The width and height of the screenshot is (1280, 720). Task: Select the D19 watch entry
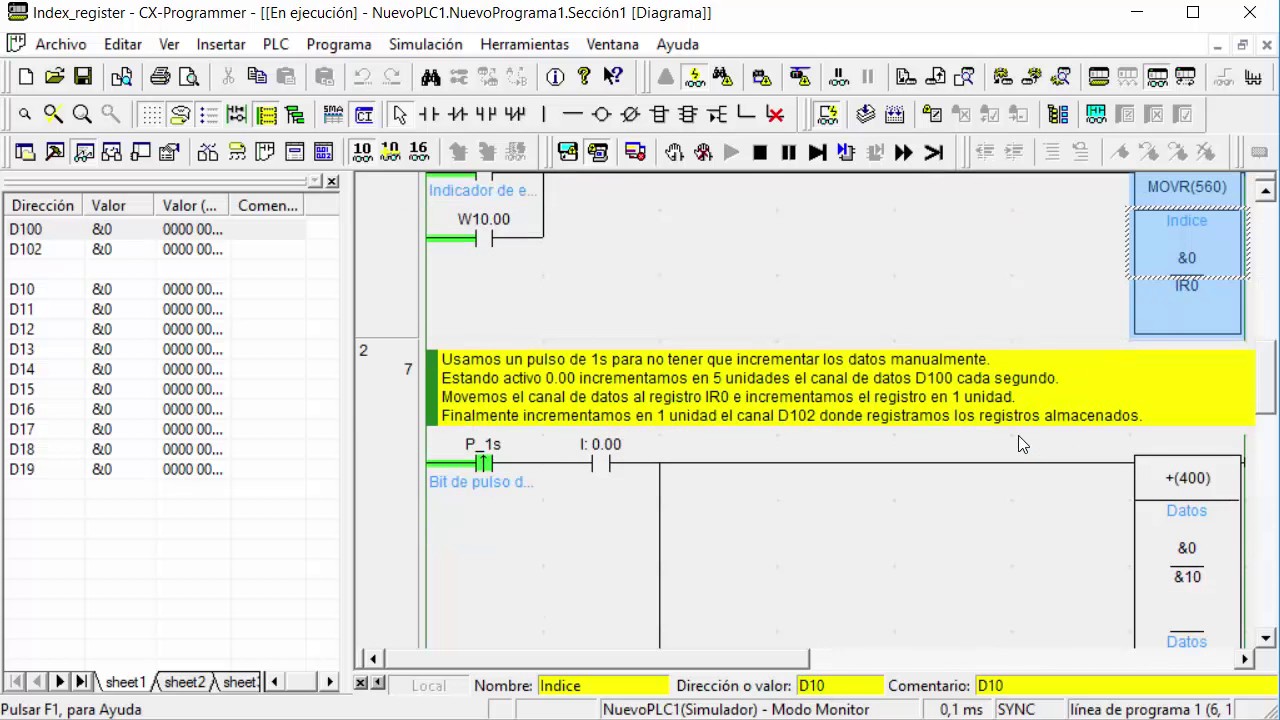click(x=155, y=469)
